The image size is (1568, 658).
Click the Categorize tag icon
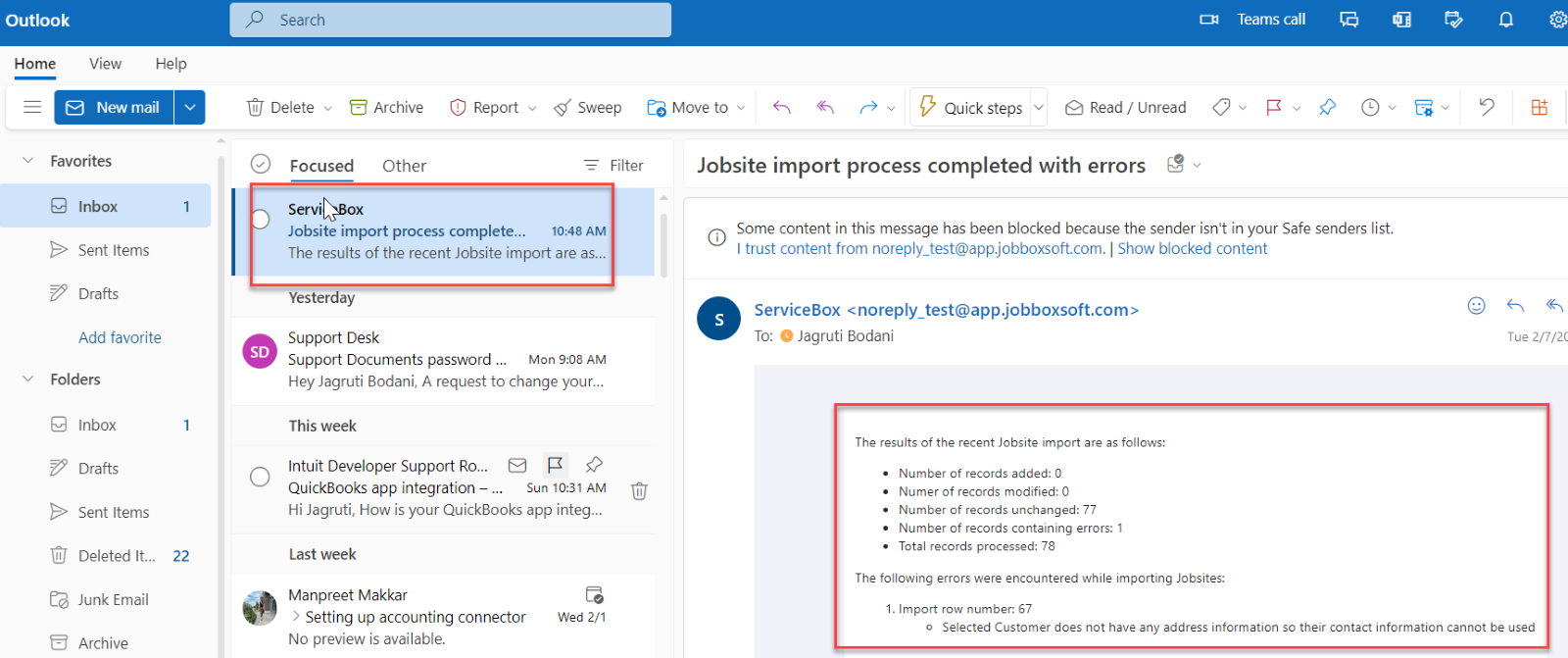1221,107
